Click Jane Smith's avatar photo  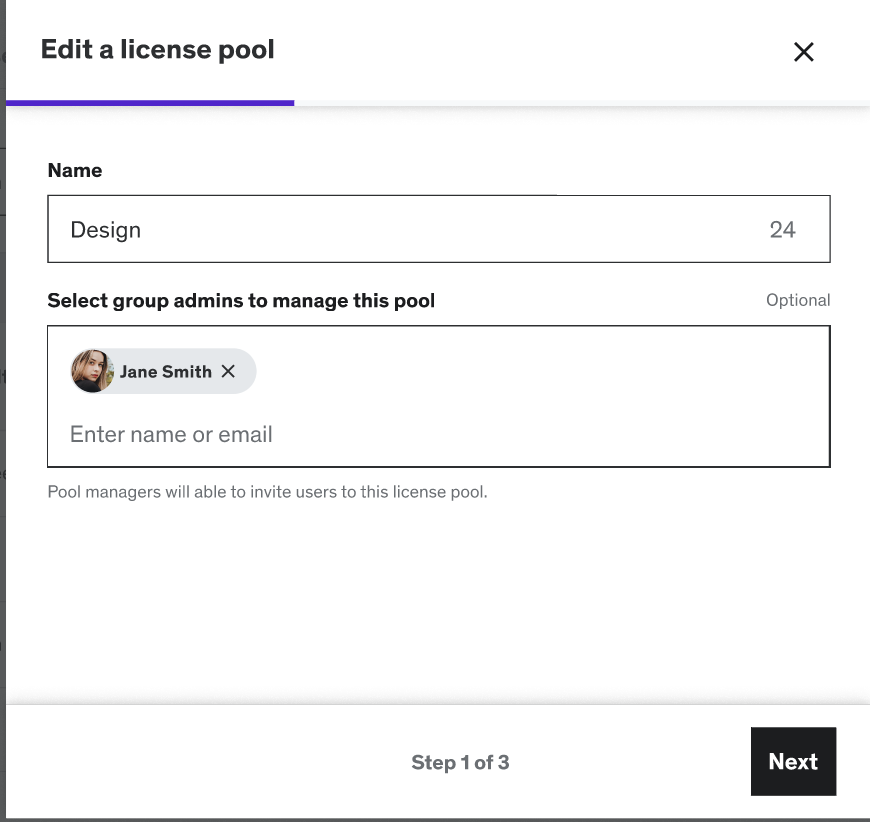click(91, 371)
